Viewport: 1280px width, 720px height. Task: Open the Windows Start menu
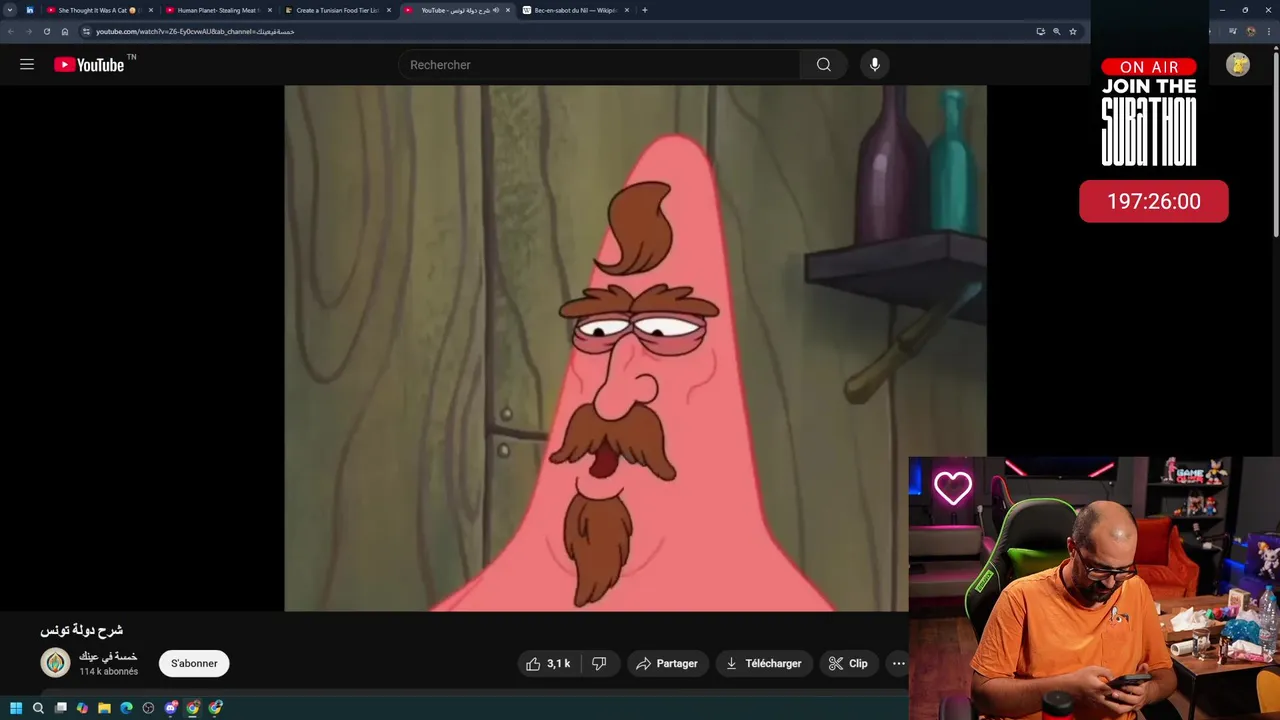16,708
